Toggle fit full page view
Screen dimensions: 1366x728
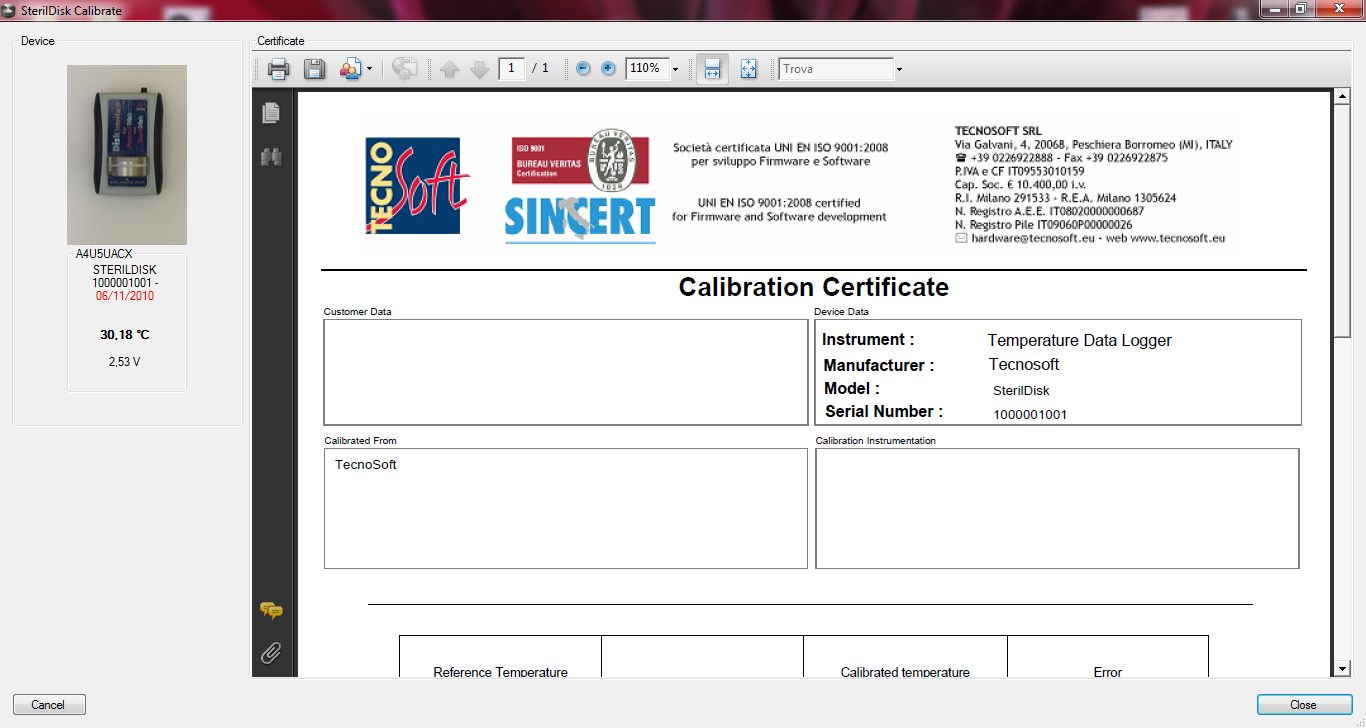749,69
